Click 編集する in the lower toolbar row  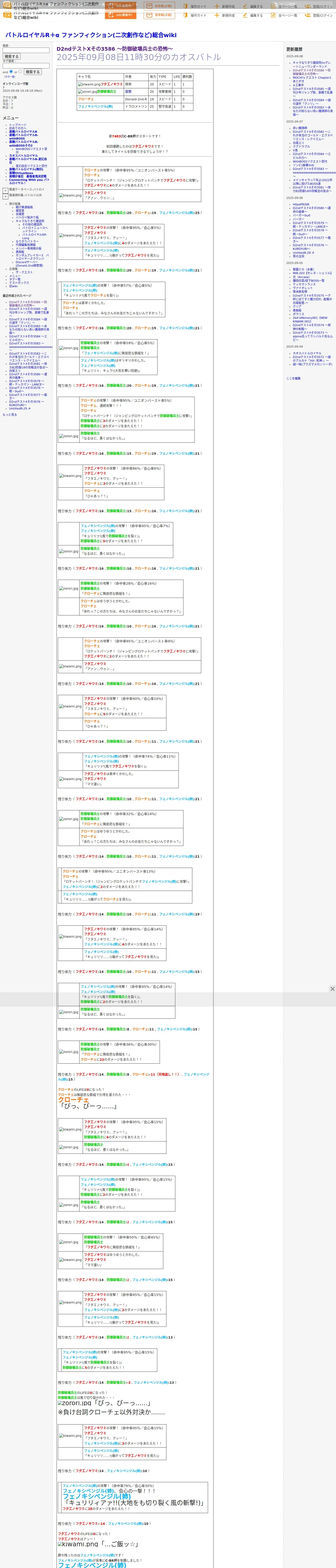point(253,15)
